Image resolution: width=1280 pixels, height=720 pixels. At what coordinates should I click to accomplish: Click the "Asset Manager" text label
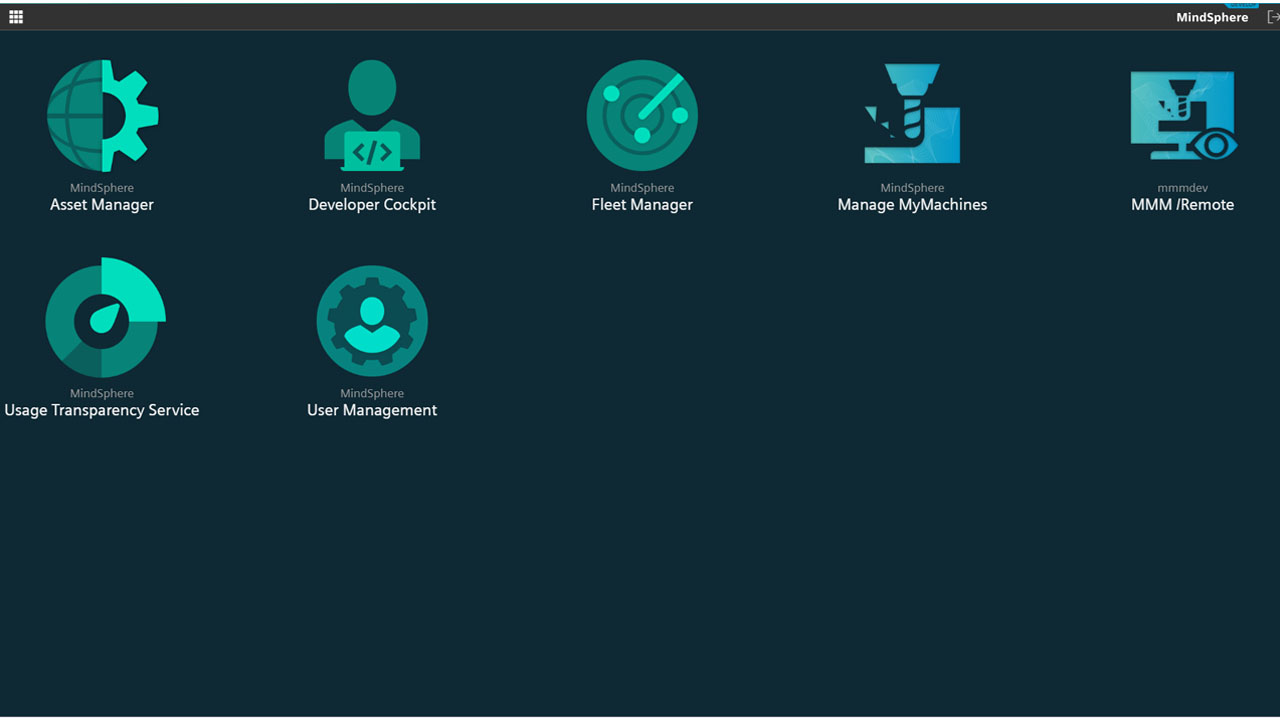pyautogui.click(x=102, y=205)
